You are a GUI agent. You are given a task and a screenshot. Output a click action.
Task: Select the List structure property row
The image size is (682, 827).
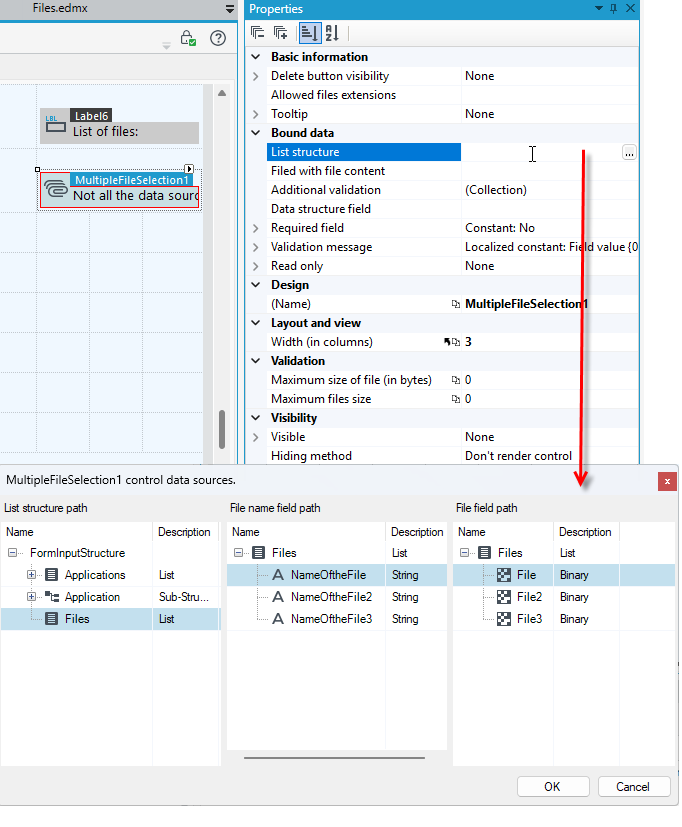click(x=364, y=152)
